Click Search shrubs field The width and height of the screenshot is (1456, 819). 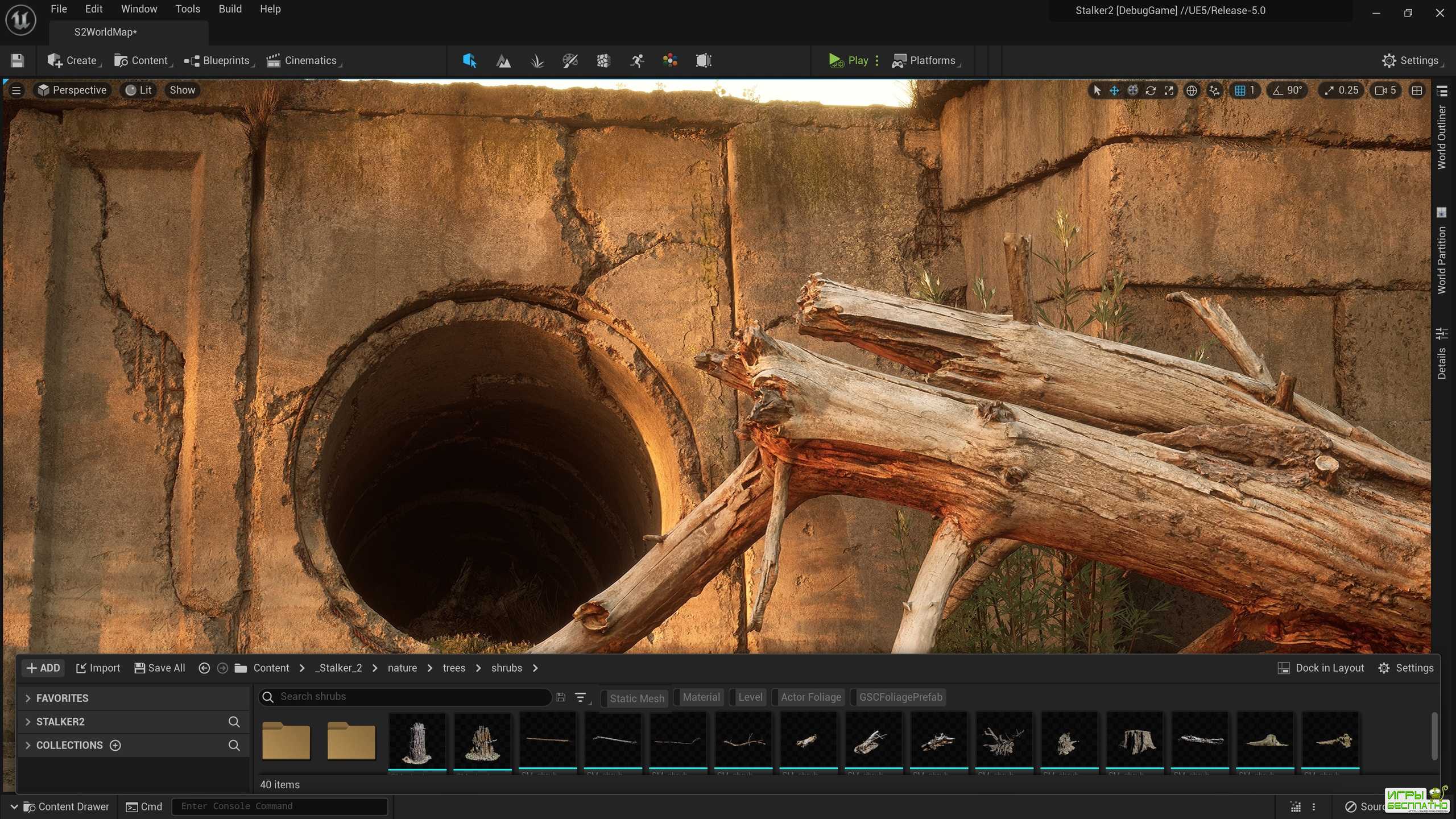pos(405,697)
